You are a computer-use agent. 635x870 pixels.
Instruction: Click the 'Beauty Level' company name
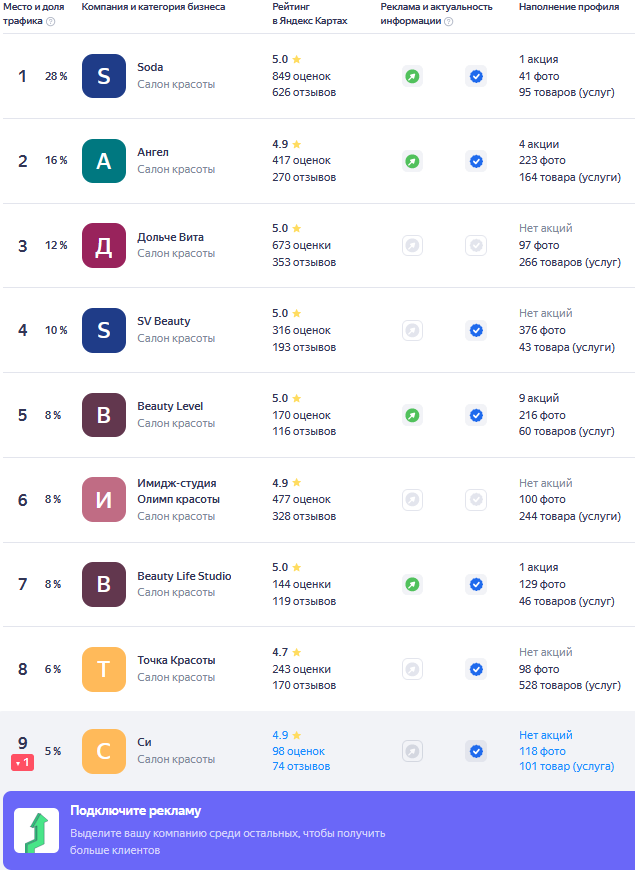pyautogui.click(x=170, y=406)
